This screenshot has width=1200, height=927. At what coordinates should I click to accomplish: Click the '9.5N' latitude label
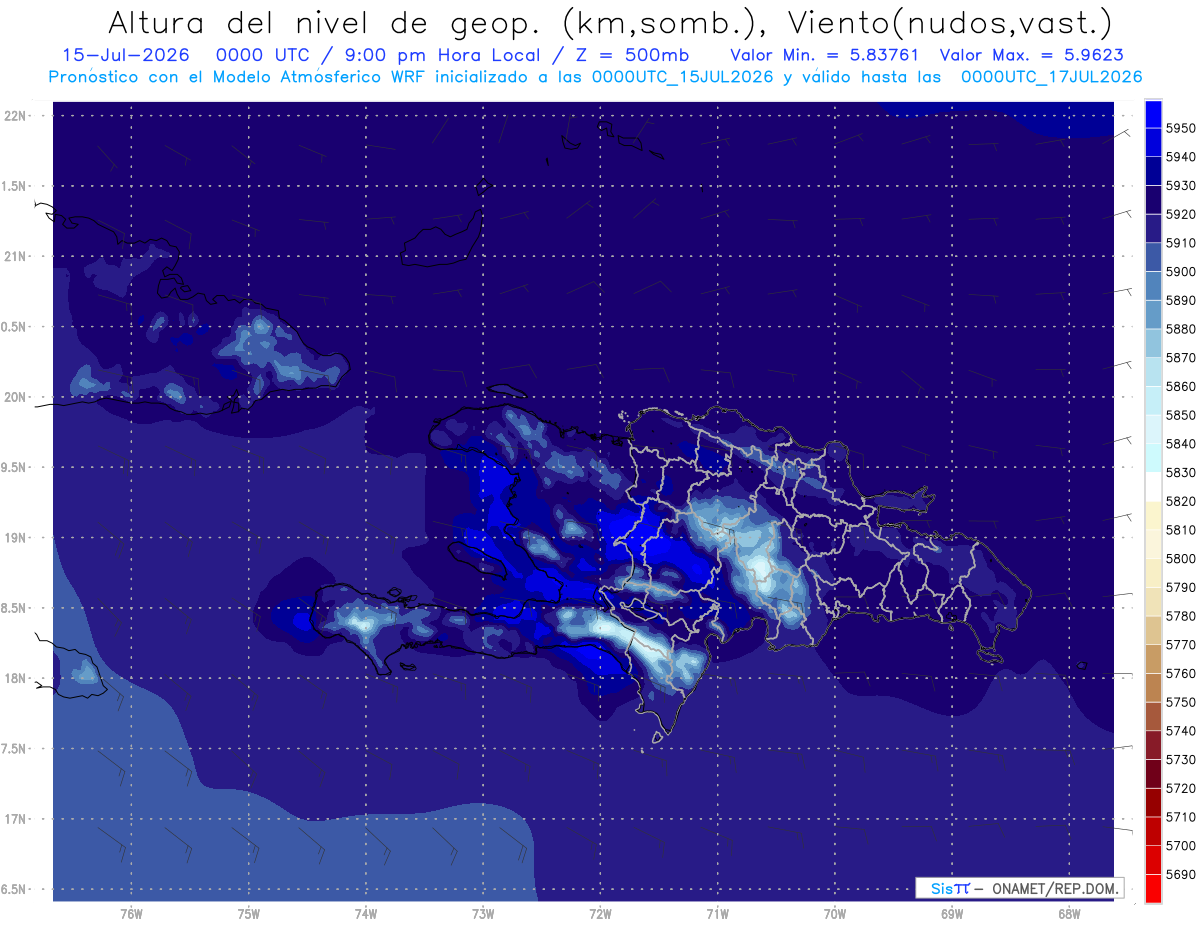coord(14,467)
